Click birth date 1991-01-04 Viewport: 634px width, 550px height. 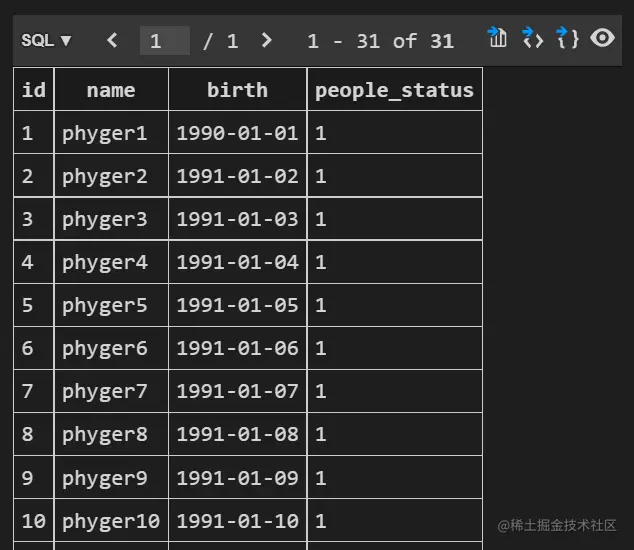[x=237, y=262]
